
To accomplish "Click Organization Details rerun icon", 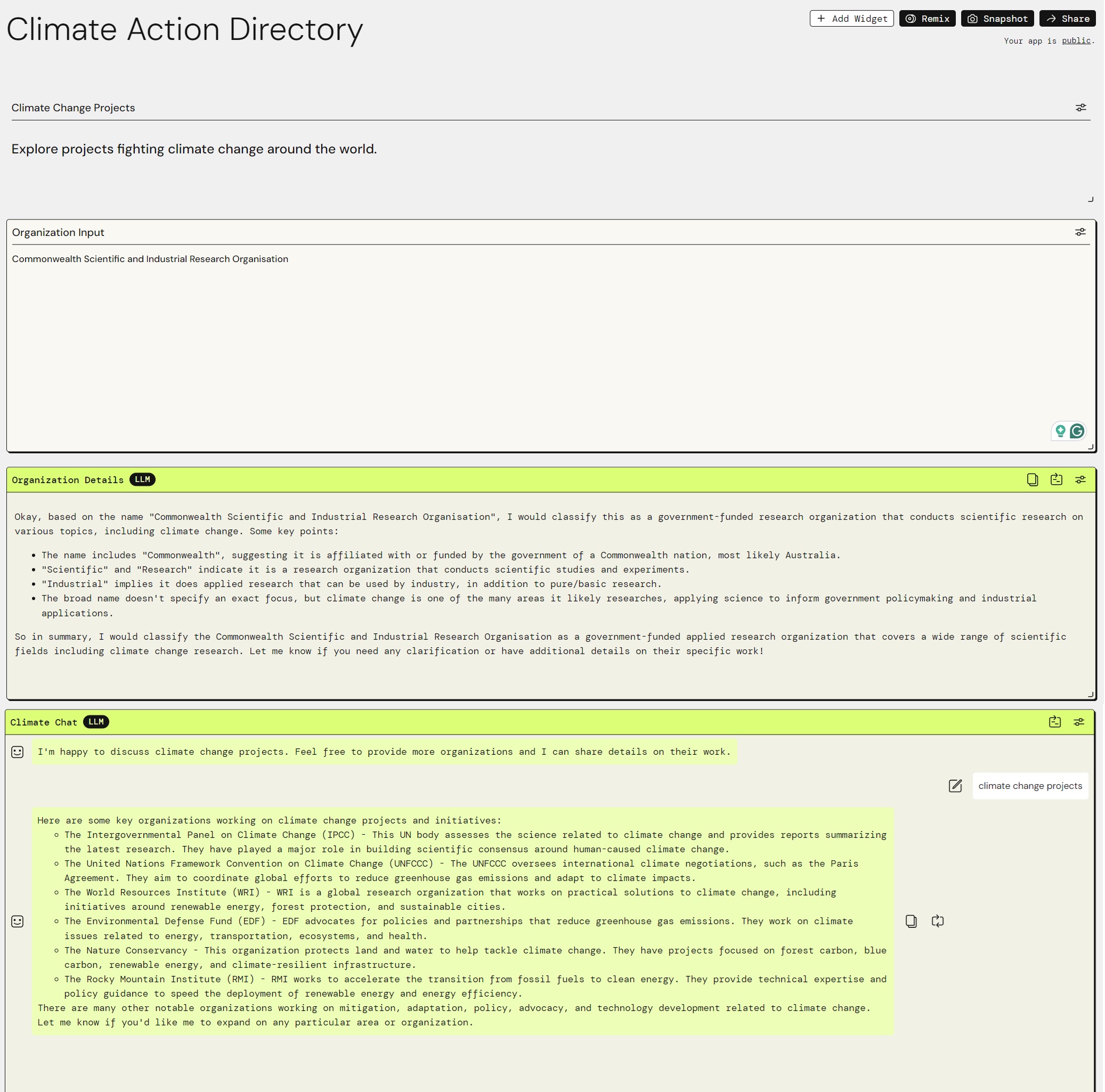I will 1056,479.
